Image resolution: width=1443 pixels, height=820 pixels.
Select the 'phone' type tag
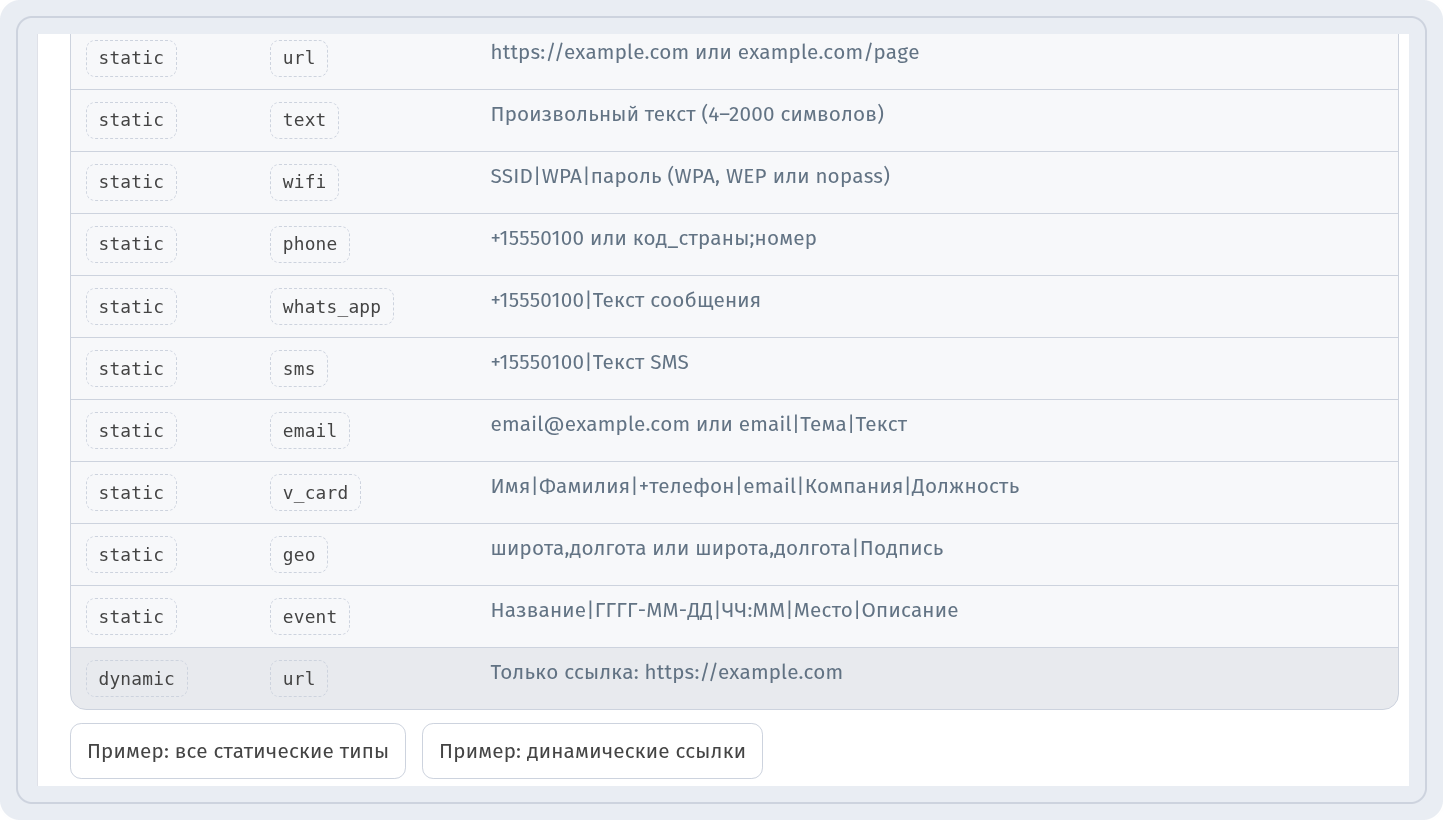[x=310, y=245]
